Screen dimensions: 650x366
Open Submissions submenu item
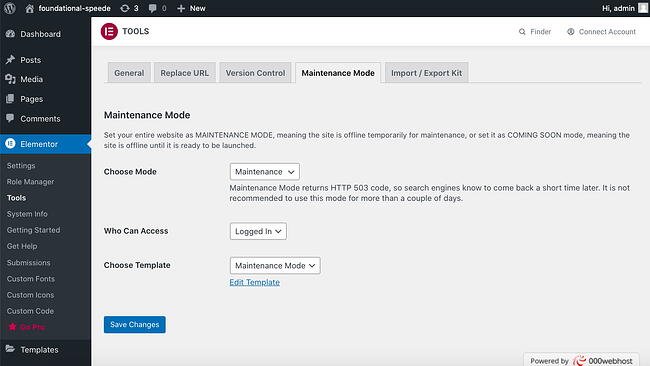[x=28, y=262]
